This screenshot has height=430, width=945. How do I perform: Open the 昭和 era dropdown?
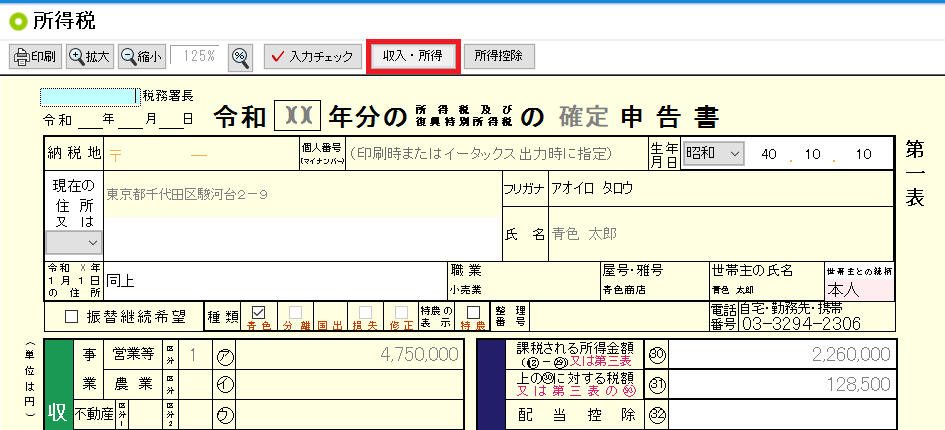tap(714, 154)
